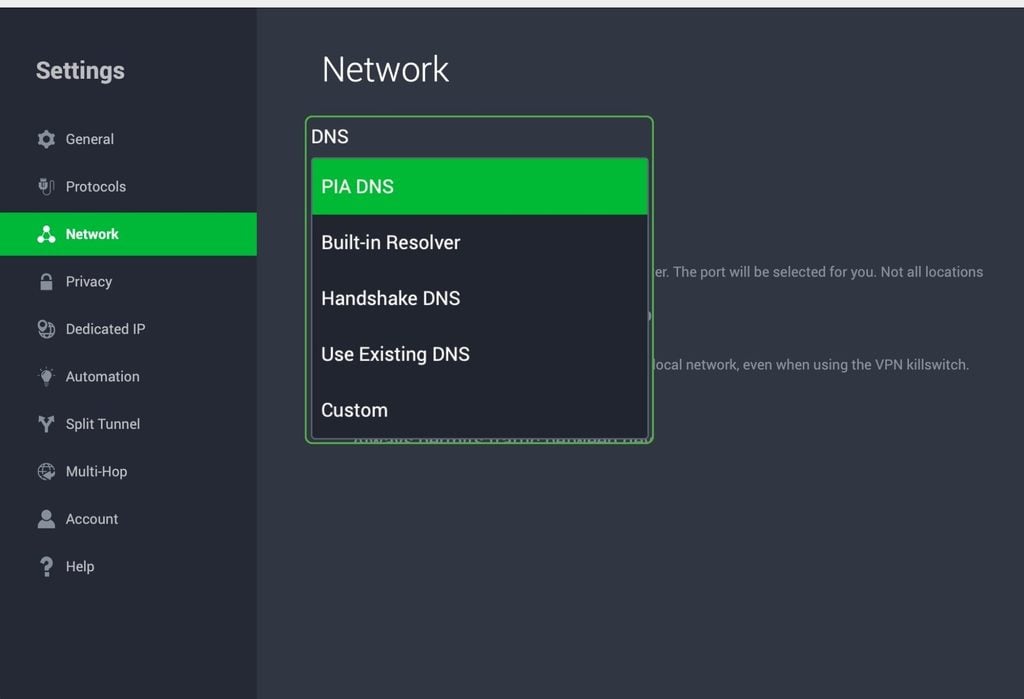Click the Settings sidebar title

click(80, 71)
